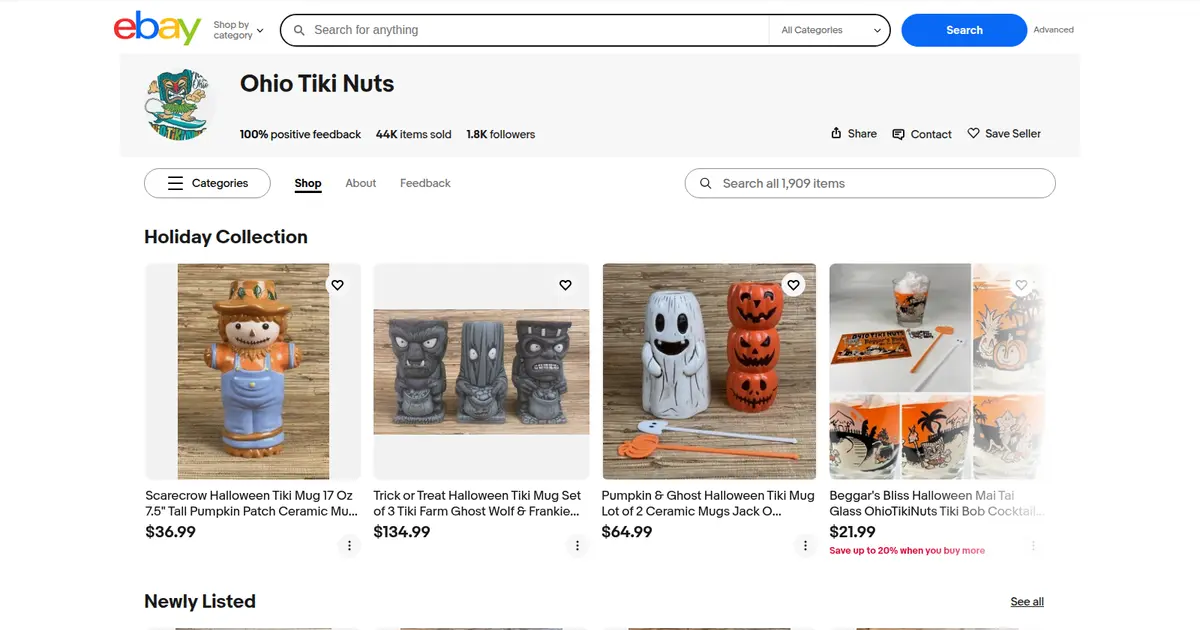Click the Contact message icon
This screenshot has width=1200, height=630.
(898, 134)
